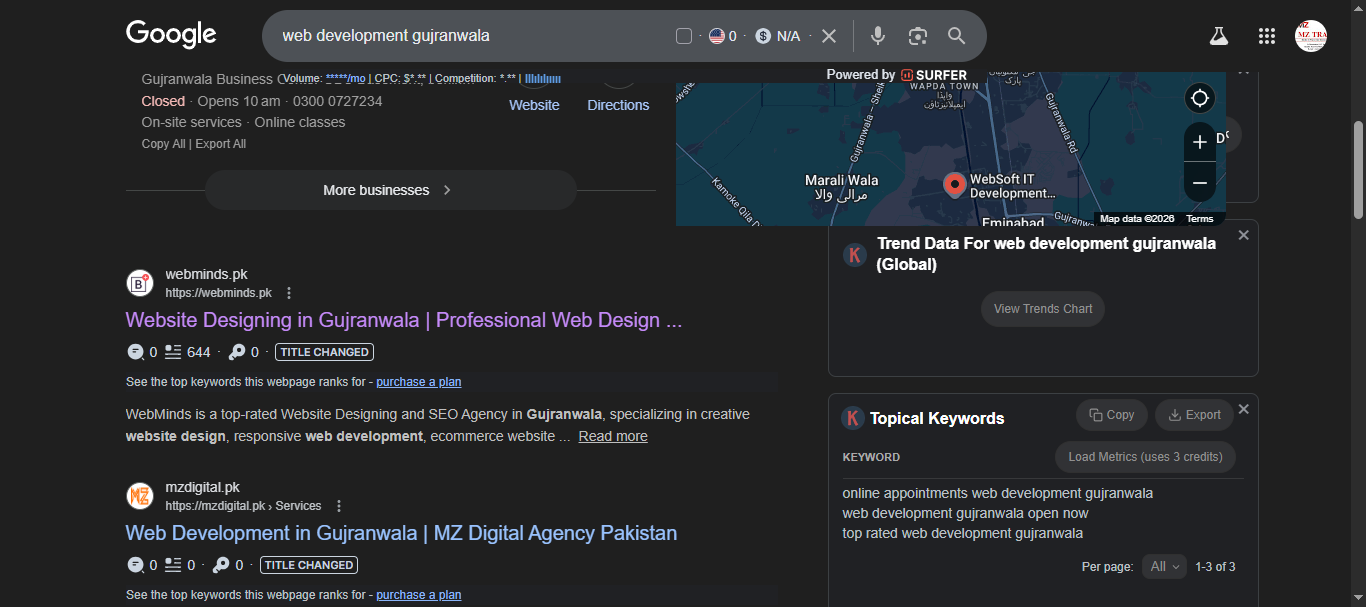The height and width of the screenshot is (607, 1366).
Task: Click TITLE CHANGED badge on webminds result
Action: point(324,352)
